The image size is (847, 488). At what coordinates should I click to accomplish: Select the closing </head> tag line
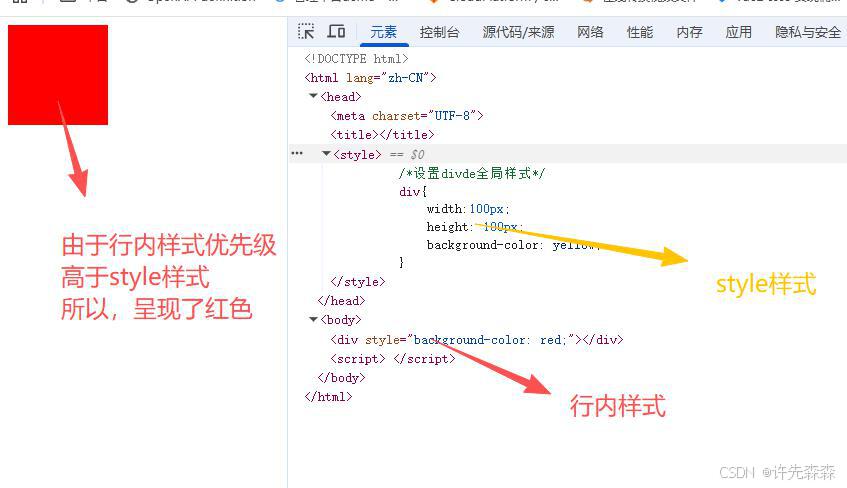coord(341,300)
